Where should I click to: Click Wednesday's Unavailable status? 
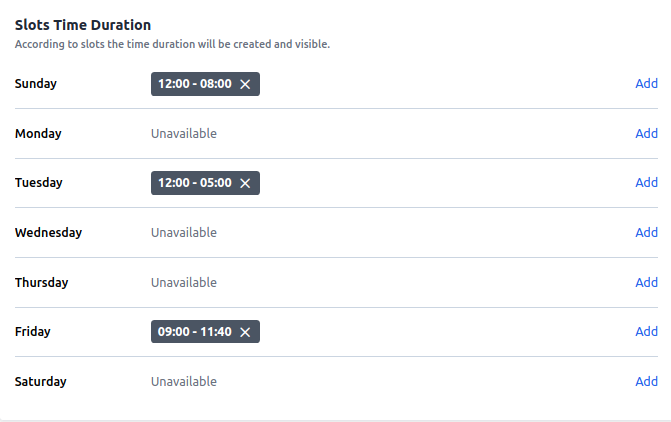(184, 233)
